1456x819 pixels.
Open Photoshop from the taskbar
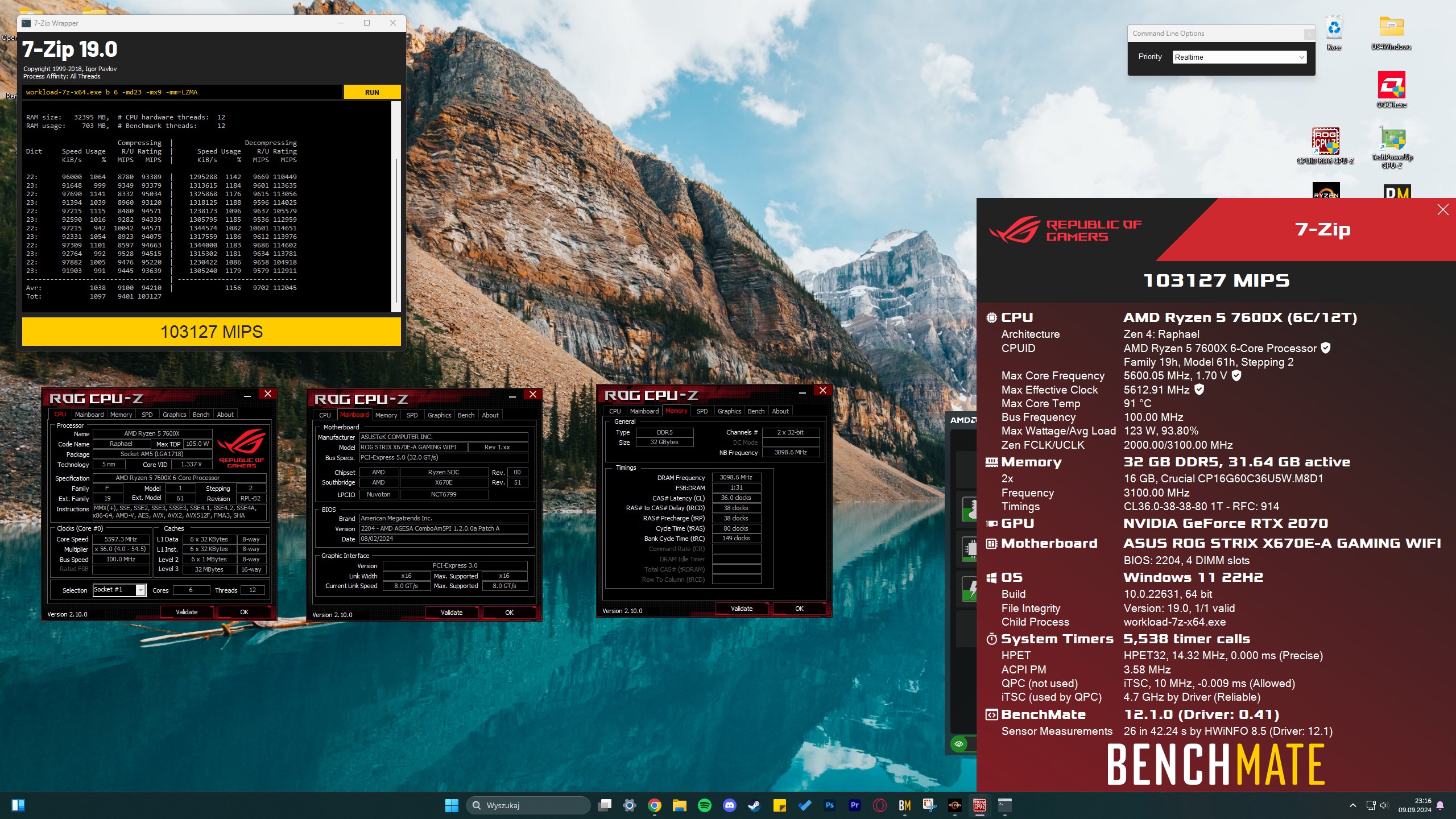pyautogui.click(x=829, y=805)
